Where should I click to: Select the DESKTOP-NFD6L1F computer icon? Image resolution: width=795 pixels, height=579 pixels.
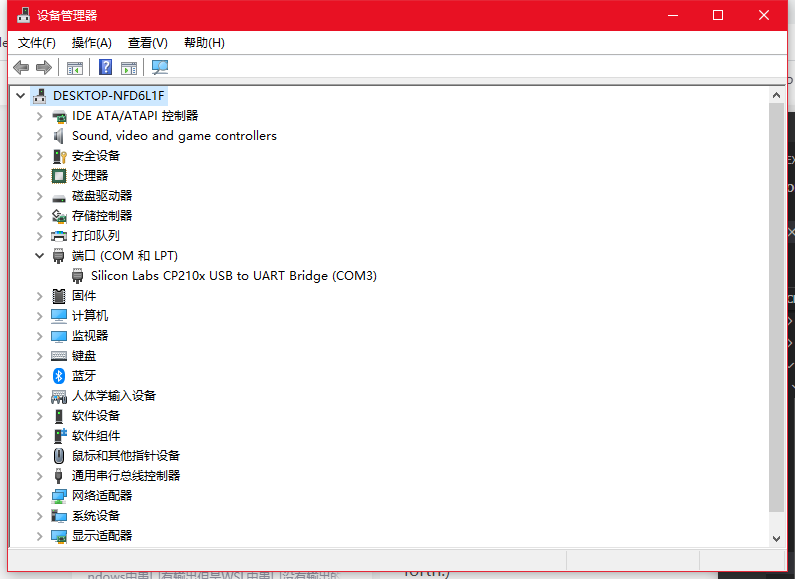(x=40, y=96)
